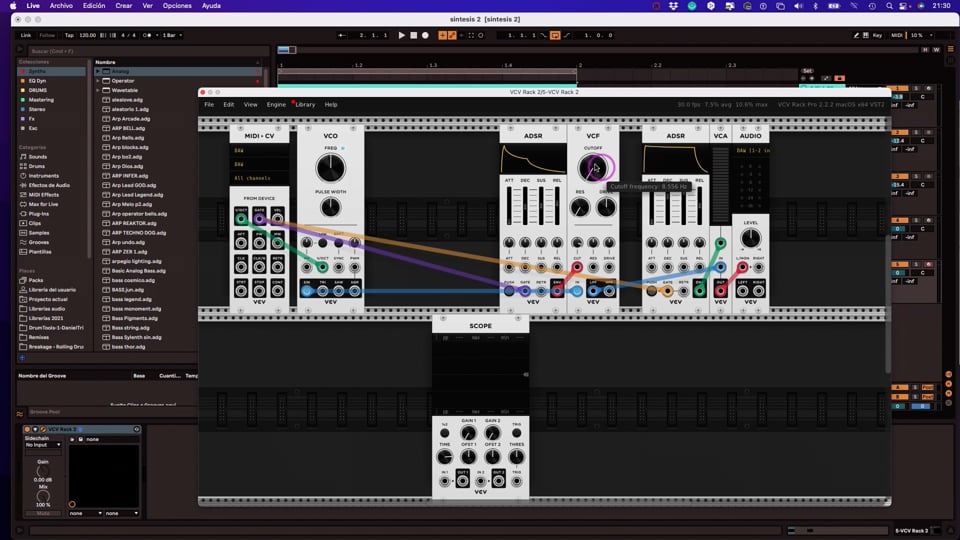The height and width of the screenshot is (540, 960).
Task: Select the Mastering collection
Action: pos(51,100)
